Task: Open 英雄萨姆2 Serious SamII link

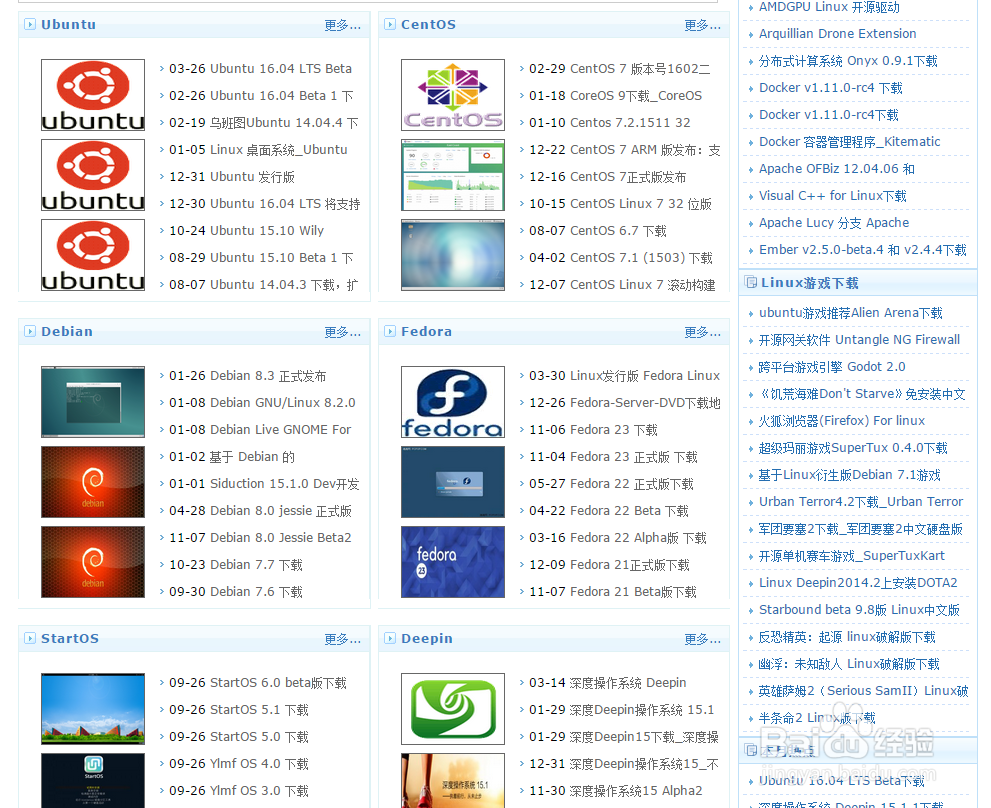Action: [863, 691]
